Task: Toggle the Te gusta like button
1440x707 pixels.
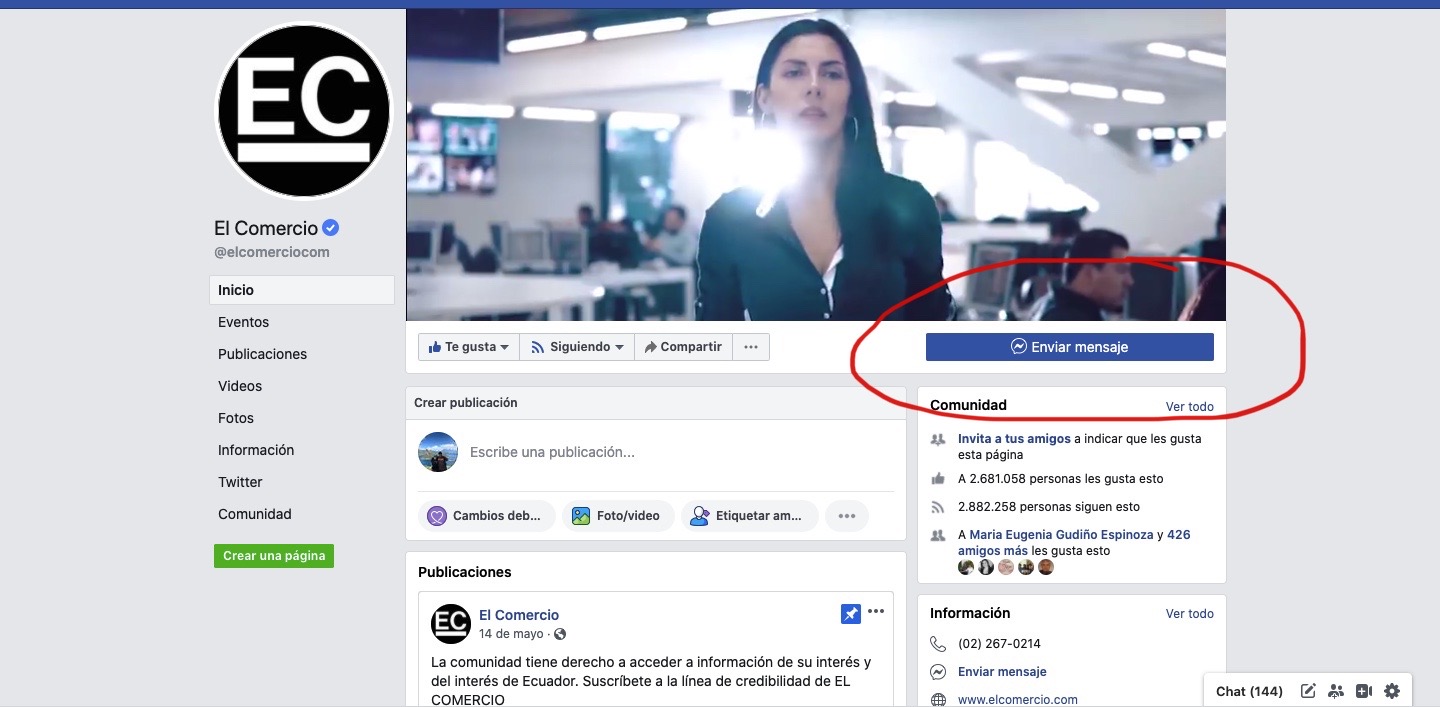Action: click(x=468, y=347)
